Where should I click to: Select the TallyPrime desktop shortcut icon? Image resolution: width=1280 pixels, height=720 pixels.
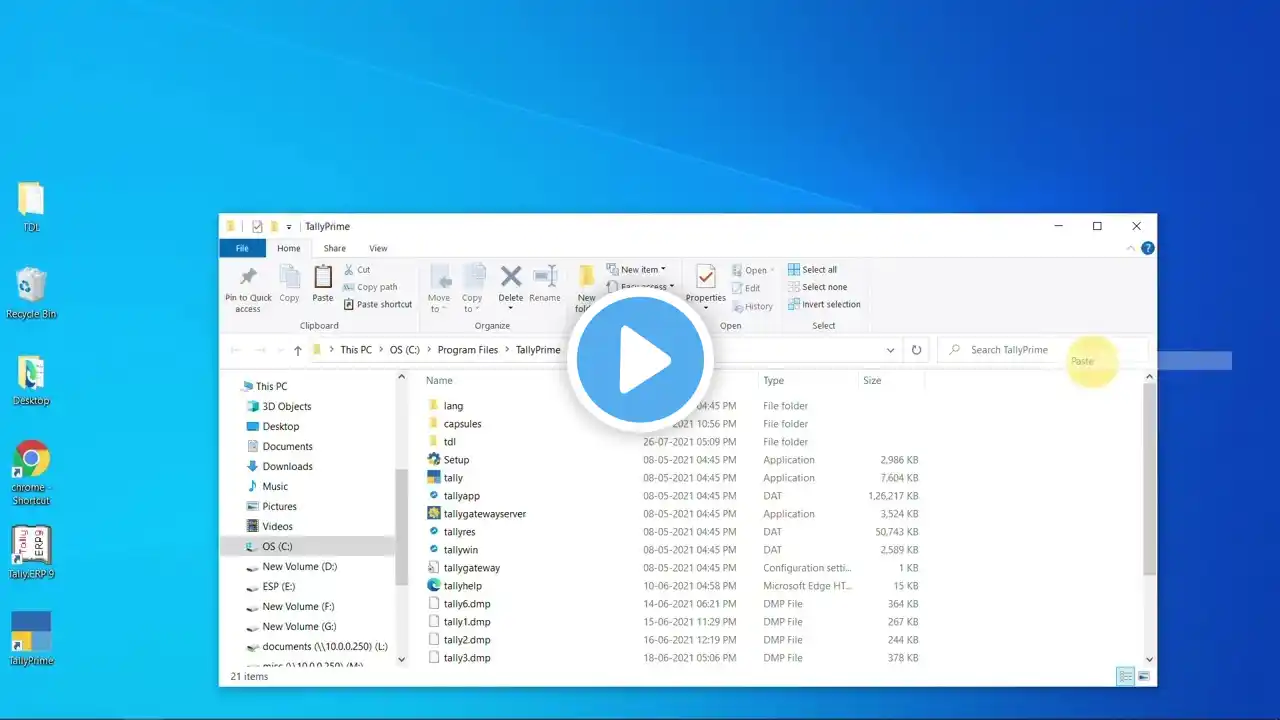point(31,639)
